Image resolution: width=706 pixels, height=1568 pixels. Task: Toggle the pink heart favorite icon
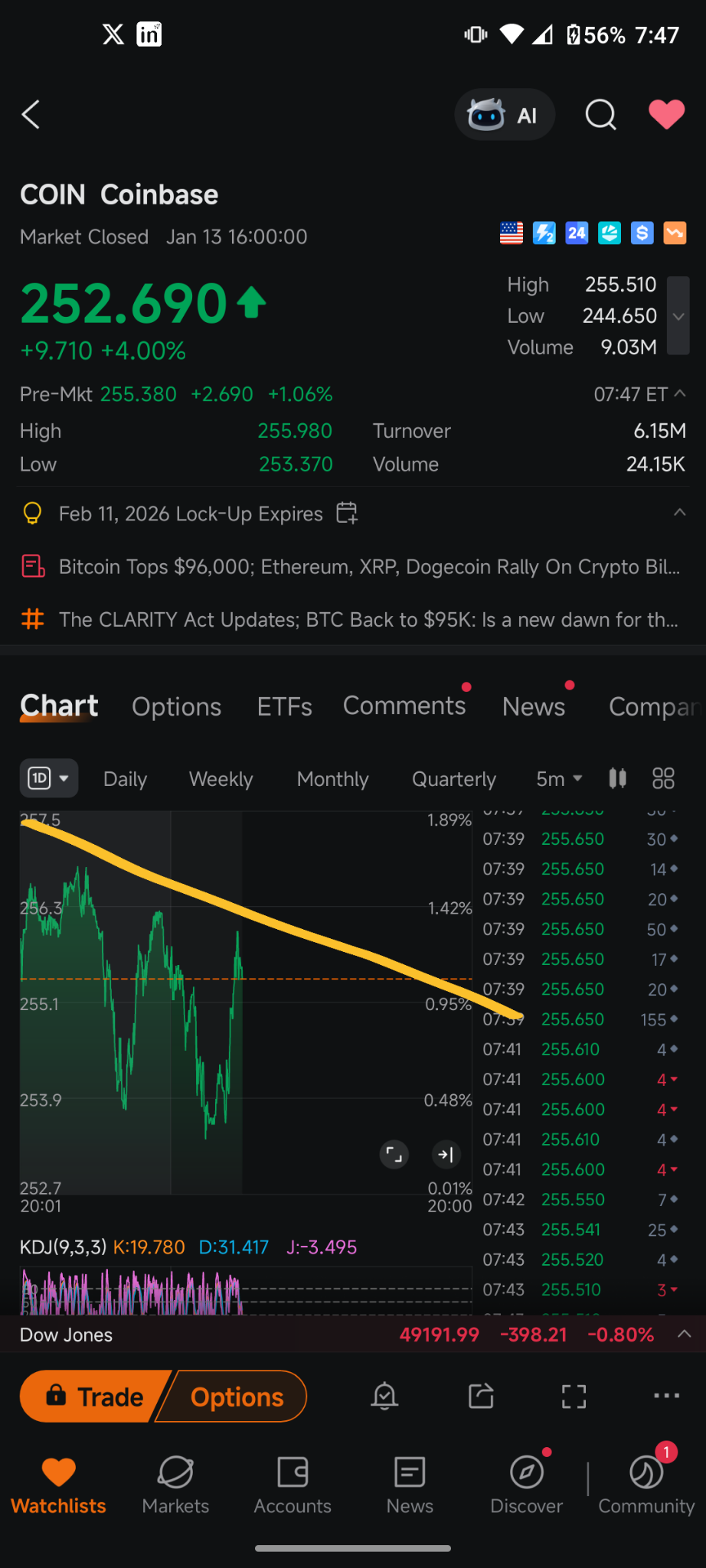pos(666,115)
